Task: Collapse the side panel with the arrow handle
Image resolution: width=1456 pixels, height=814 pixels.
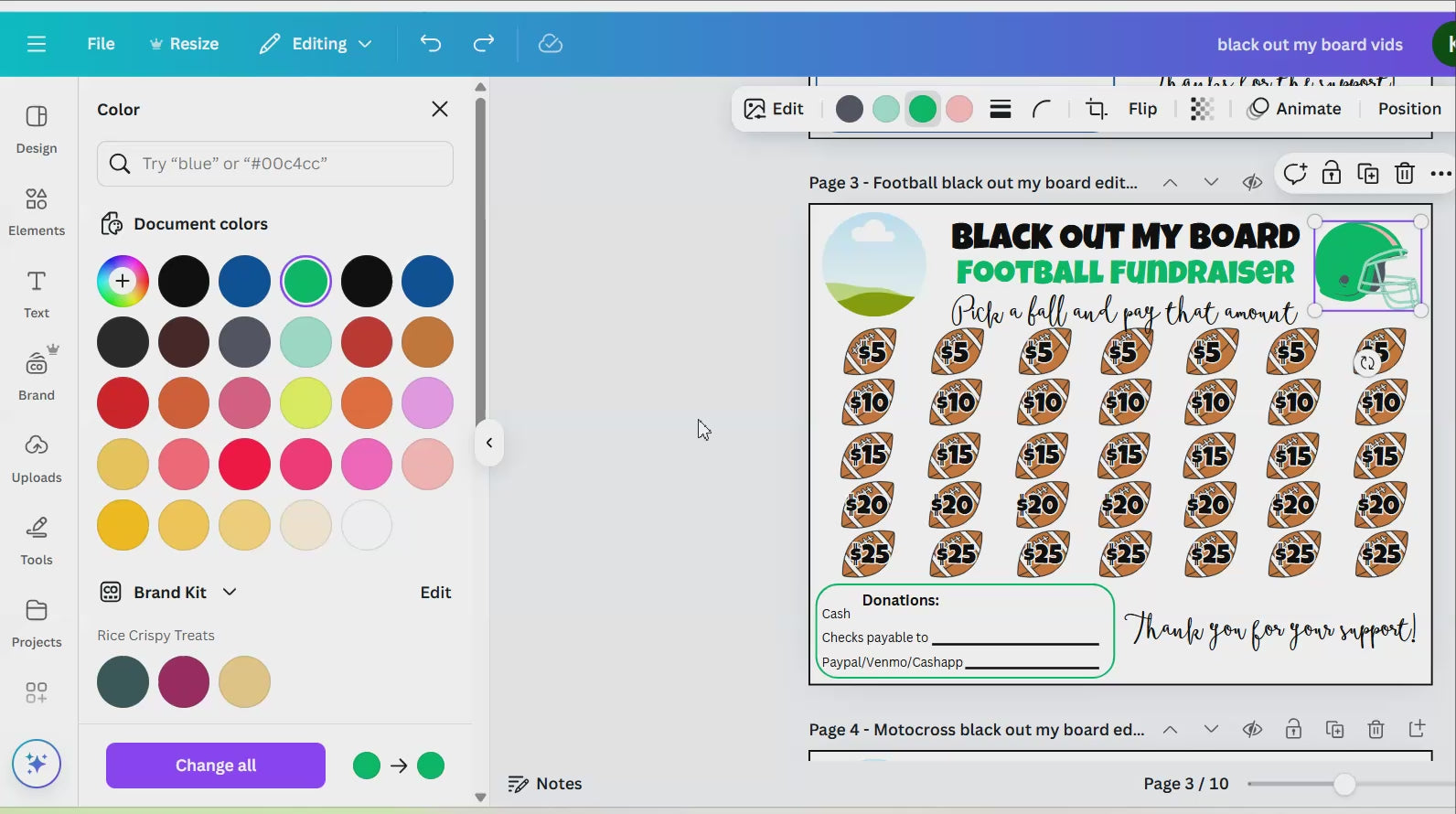Action: pyautogui.click(x=489, y=443)
